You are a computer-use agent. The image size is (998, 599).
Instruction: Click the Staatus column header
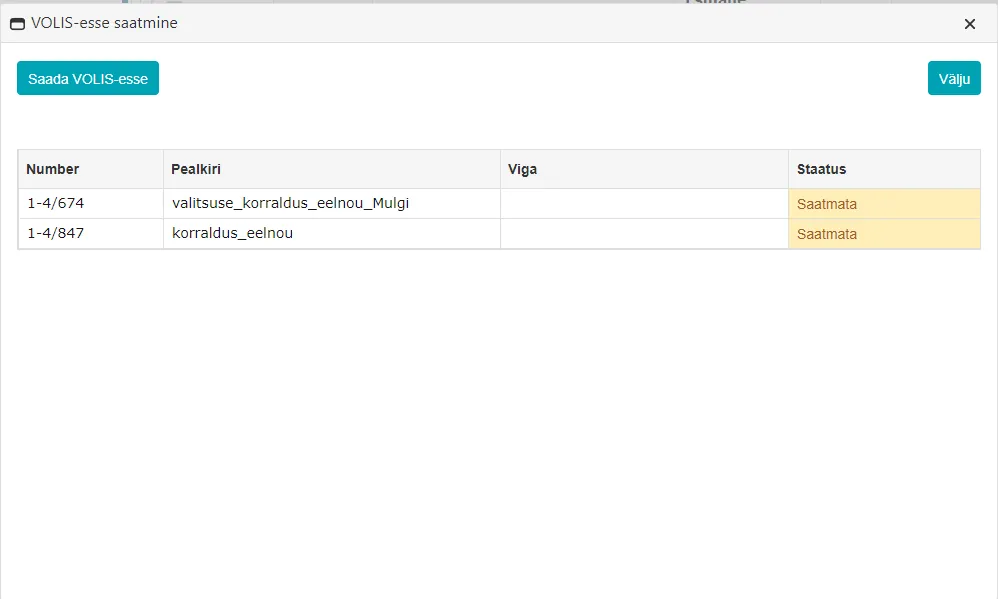[884, 169]
